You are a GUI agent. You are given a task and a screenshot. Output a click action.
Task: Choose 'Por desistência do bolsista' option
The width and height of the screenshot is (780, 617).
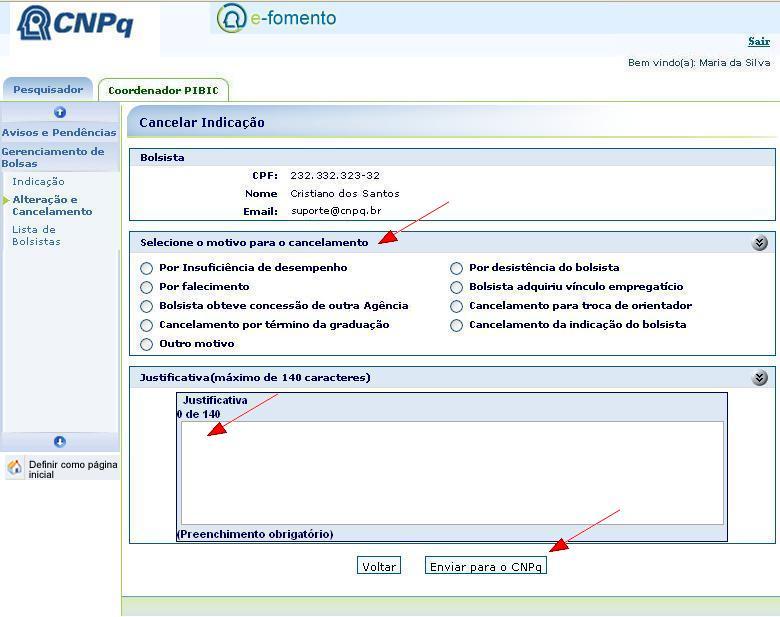pyautogui.click(x=457, y=268)
